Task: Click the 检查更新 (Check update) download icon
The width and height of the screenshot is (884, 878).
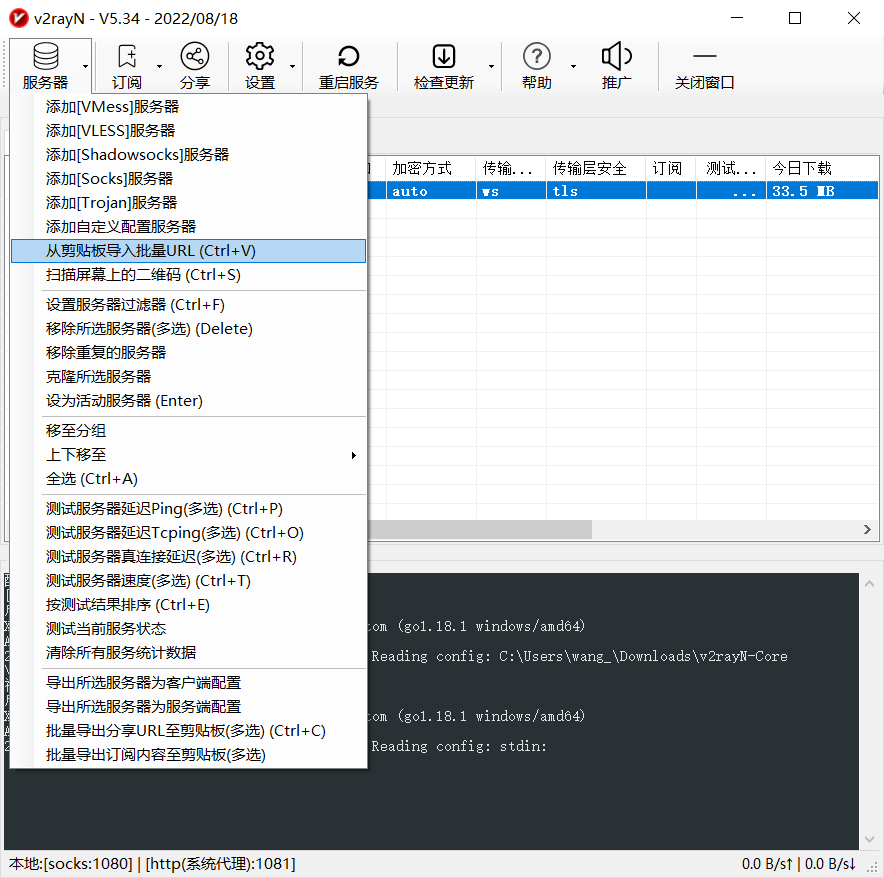Action: pyautogui.click(x=444, y=57)
